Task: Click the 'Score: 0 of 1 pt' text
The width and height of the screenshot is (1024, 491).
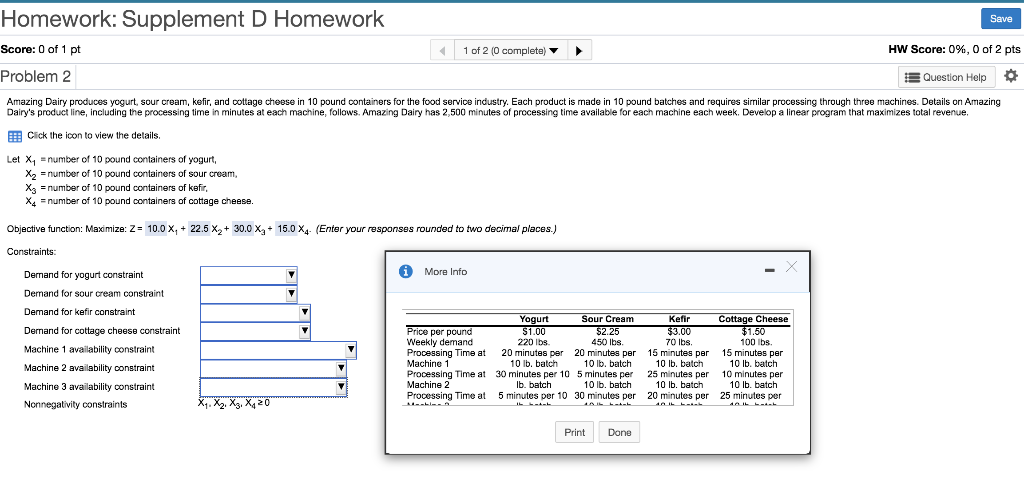Action: (40, 50)
